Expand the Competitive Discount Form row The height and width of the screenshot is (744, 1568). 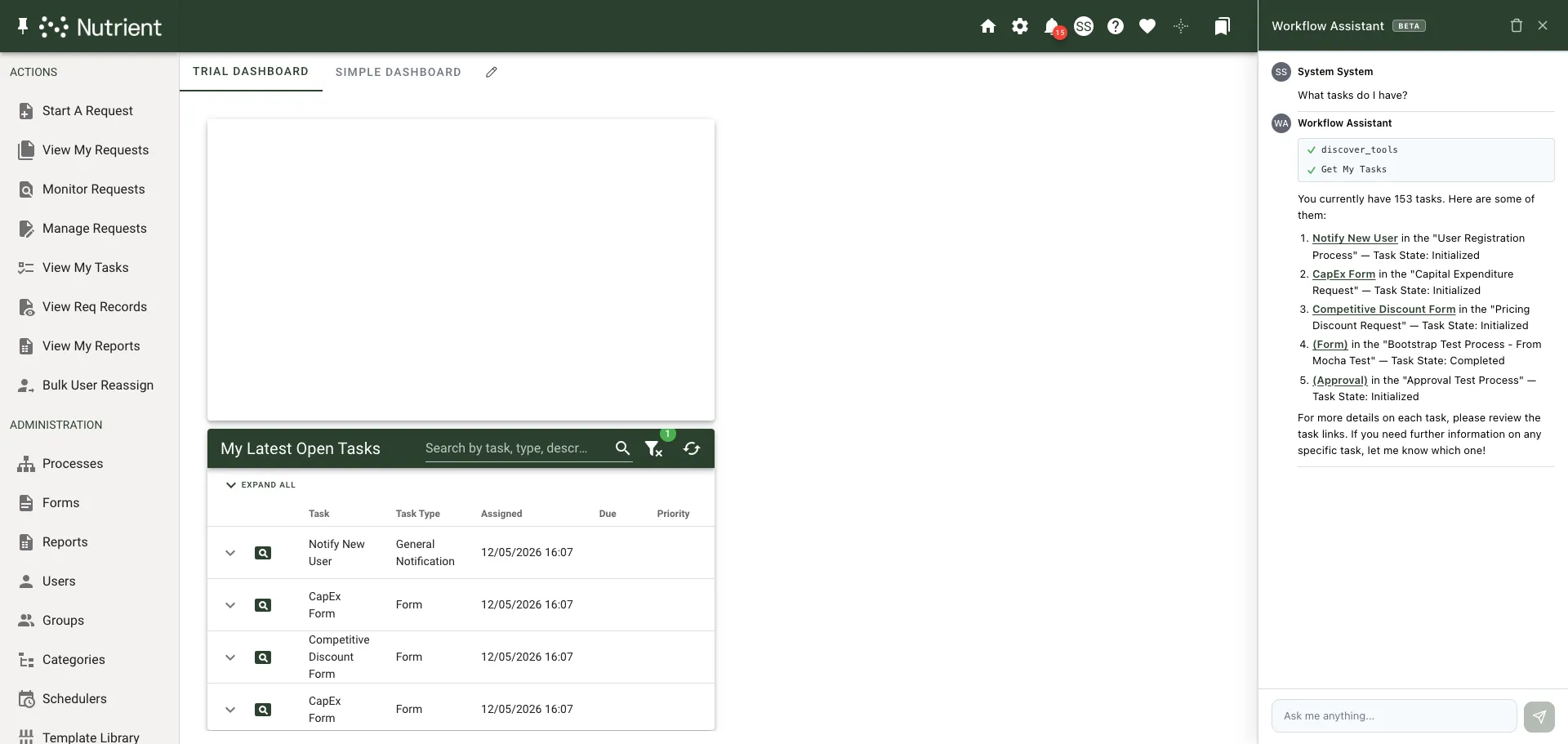point(230,657)
